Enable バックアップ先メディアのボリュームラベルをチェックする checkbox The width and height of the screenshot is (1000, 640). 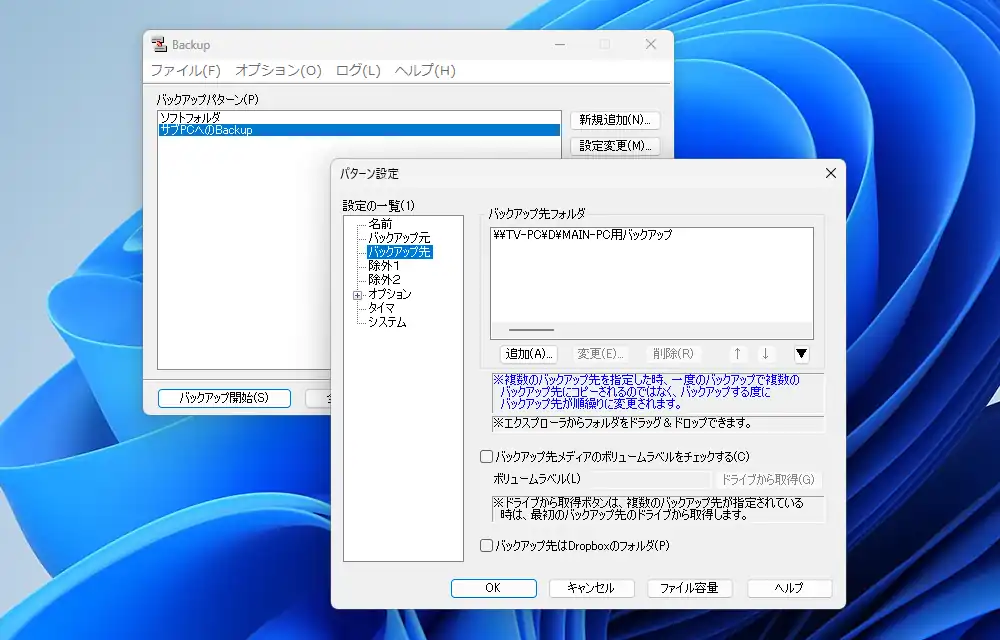(487, 457)
